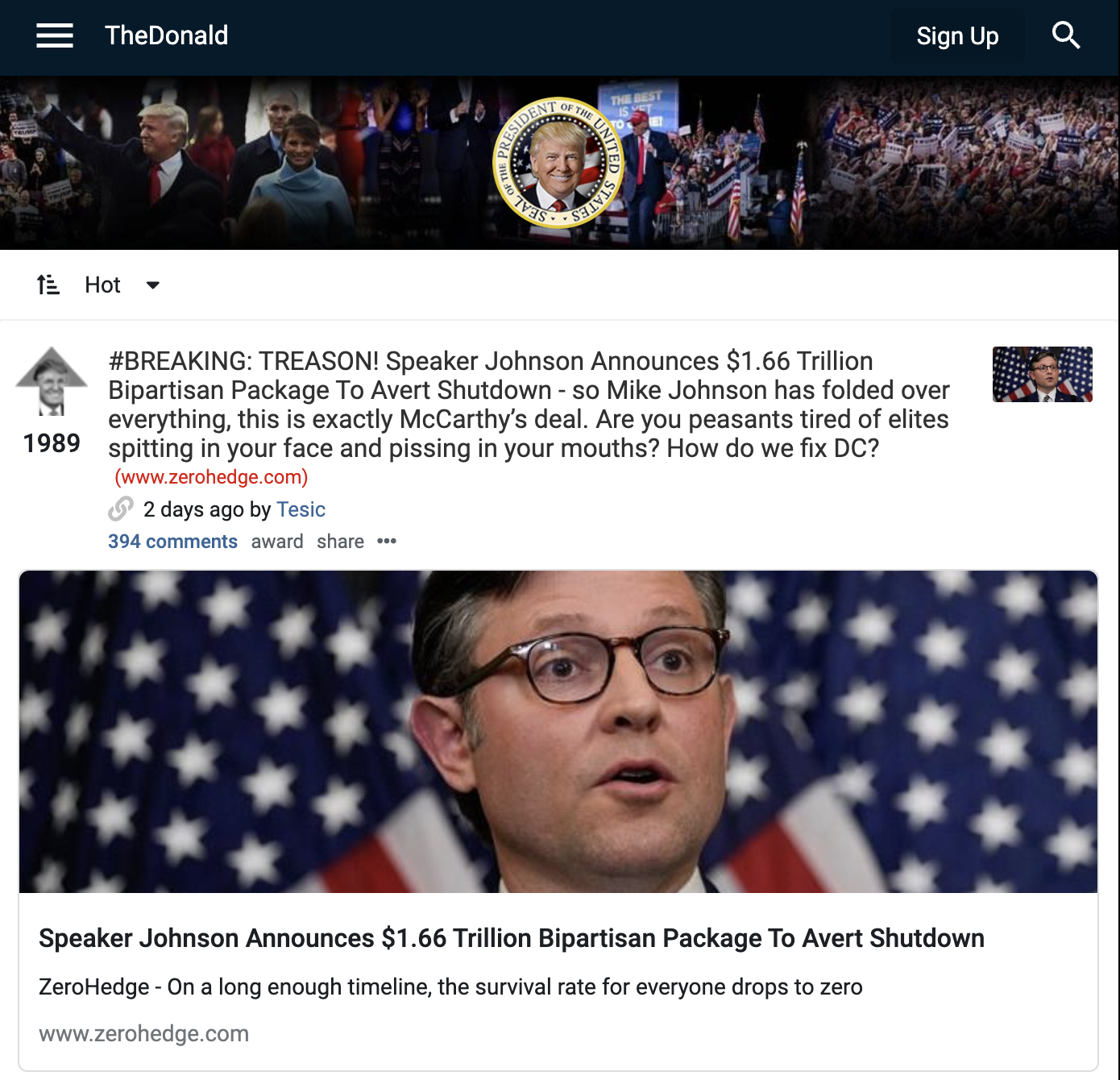Expand the Hot sort dropdown arrow
The width and height of the screenshot is (1120, 1080).
152,285
